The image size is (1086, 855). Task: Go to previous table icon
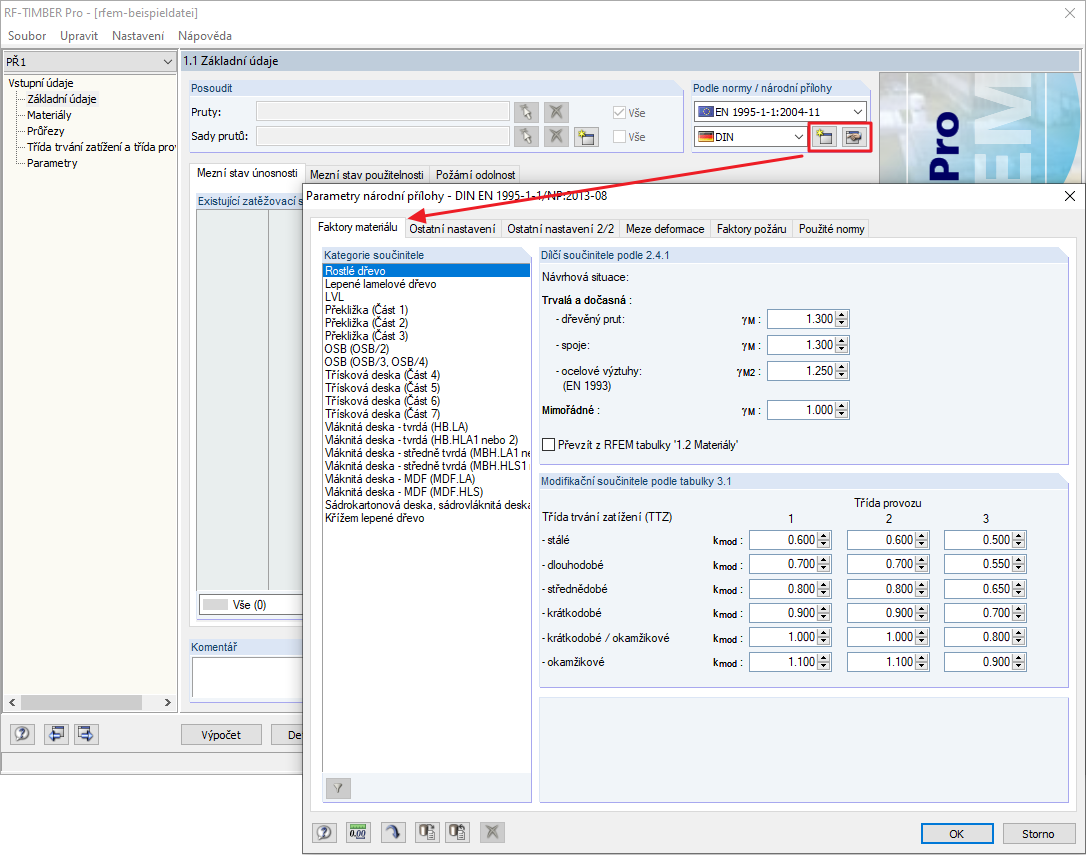click(56, 734)
